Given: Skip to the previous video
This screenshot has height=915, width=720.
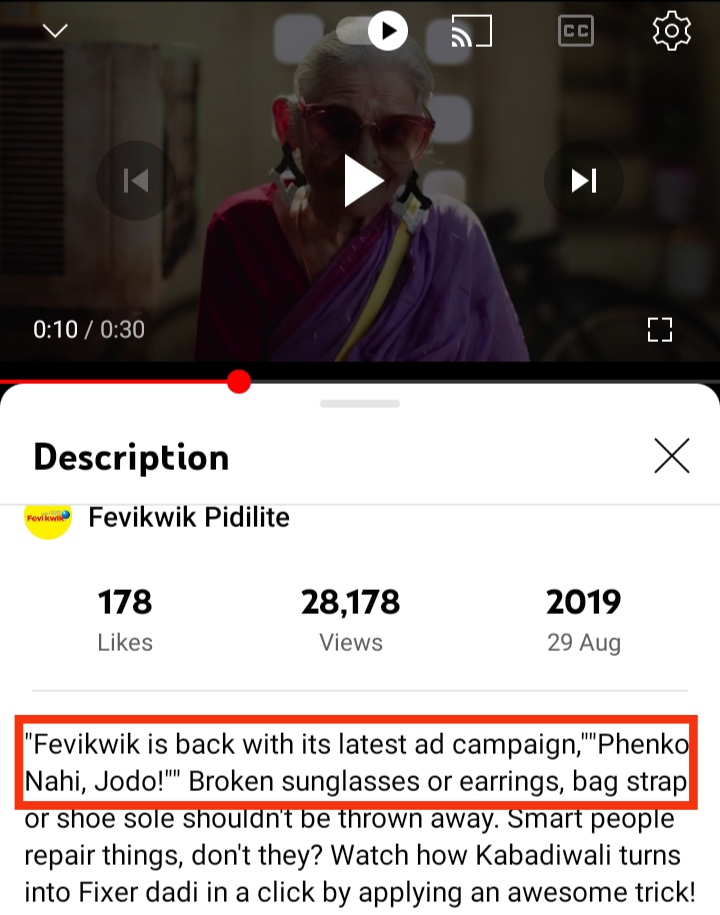Looking at the screenshot, I should tap(136, 180).
